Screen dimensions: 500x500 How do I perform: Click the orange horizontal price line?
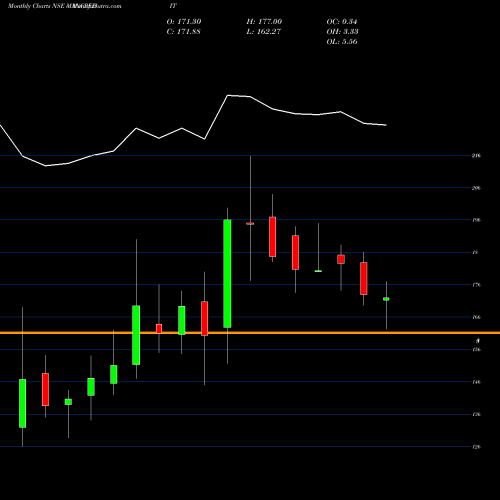pyautogui.click(x=250, y=333)
